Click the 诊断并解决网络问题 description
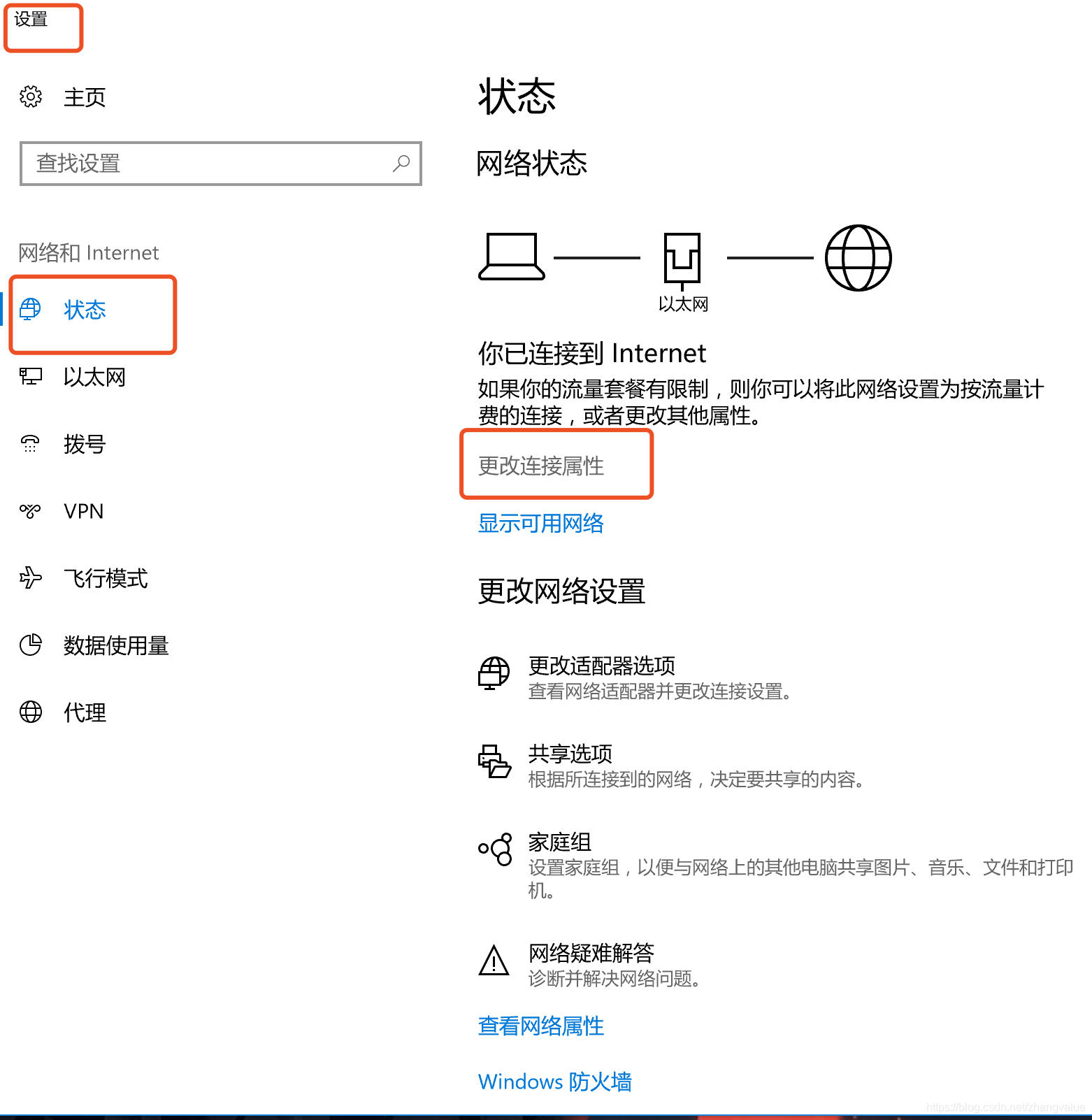Image resolution: width=1092 pixels, height=1120 pixels. tap(615, 979)
